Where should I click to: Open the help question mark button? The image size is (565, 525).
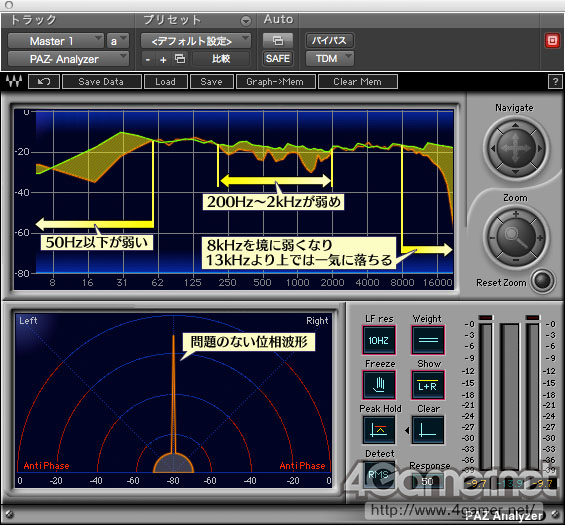click(555, 82)
